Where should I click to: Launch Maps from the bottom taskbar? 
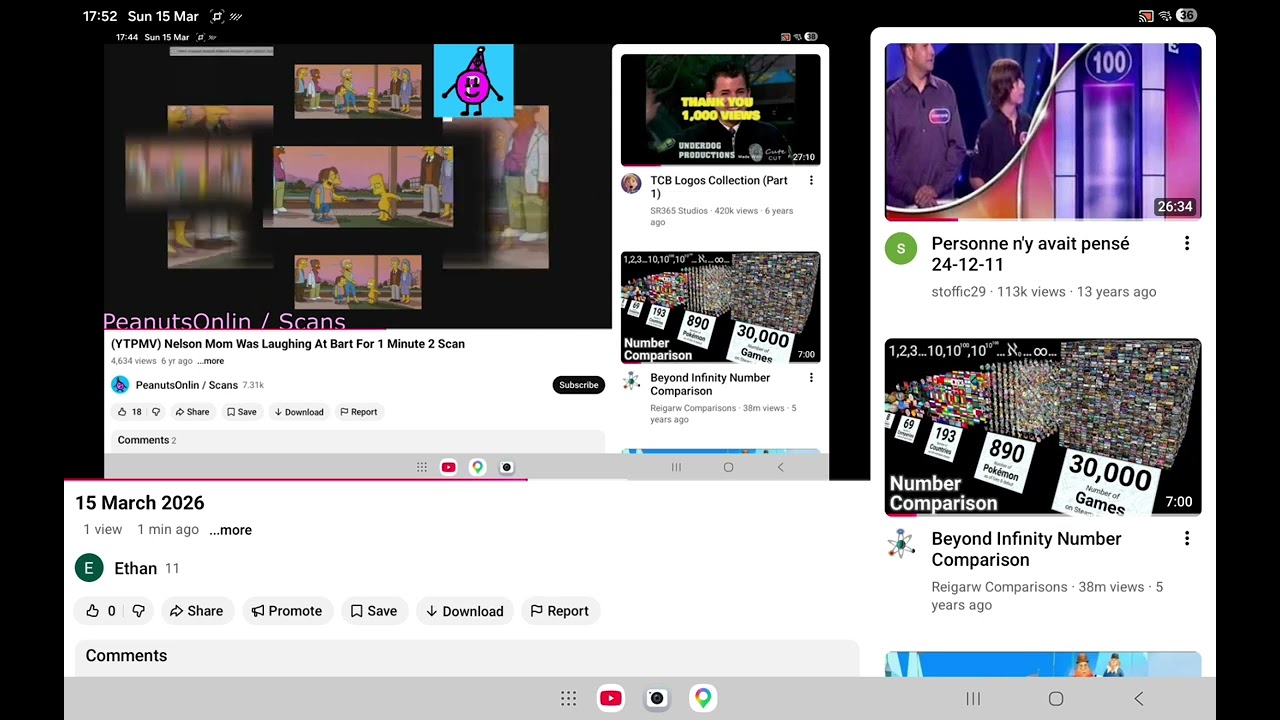703,699
